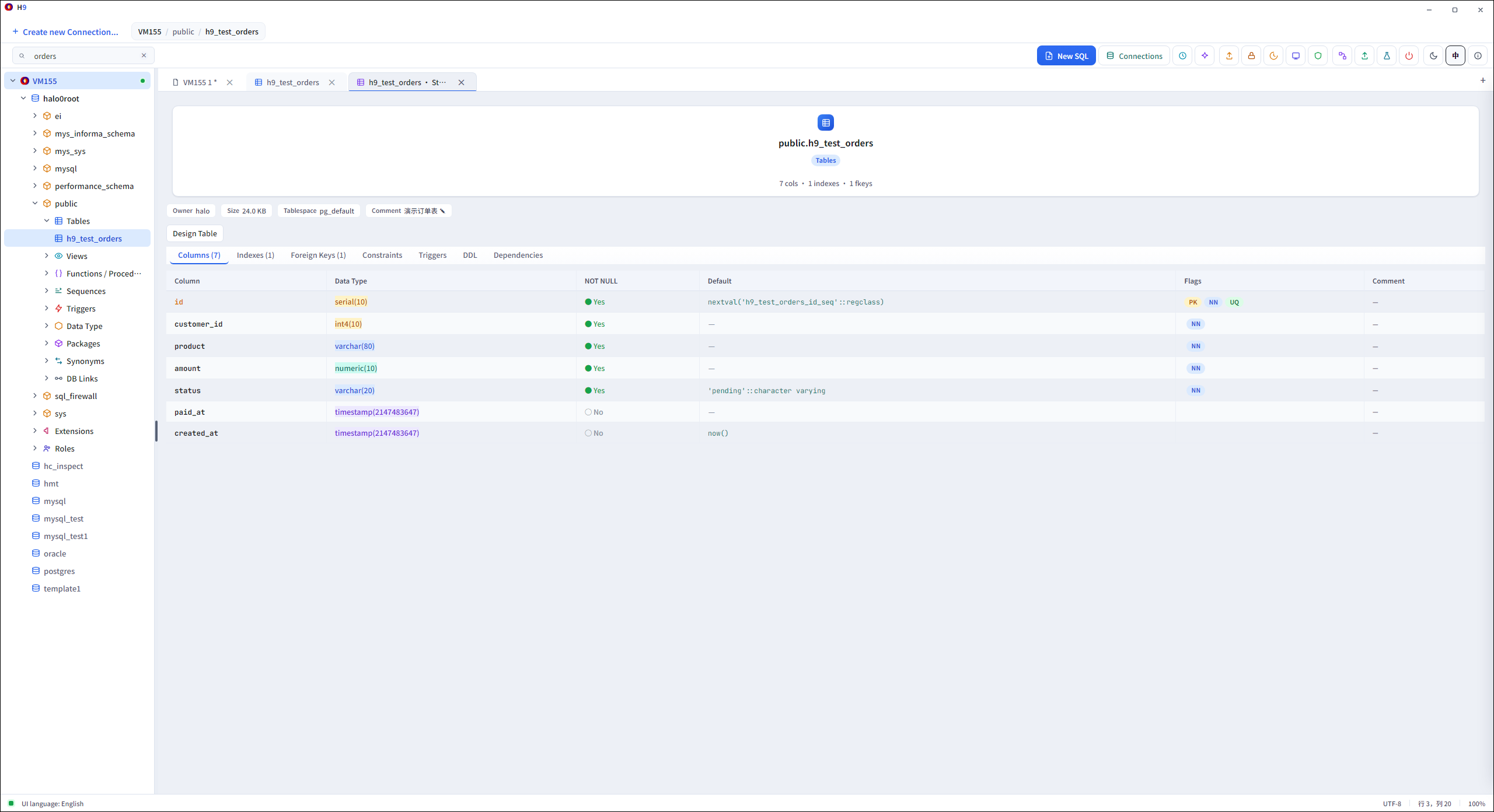Click the teal lab flask icon

(x=1387, y=56)
